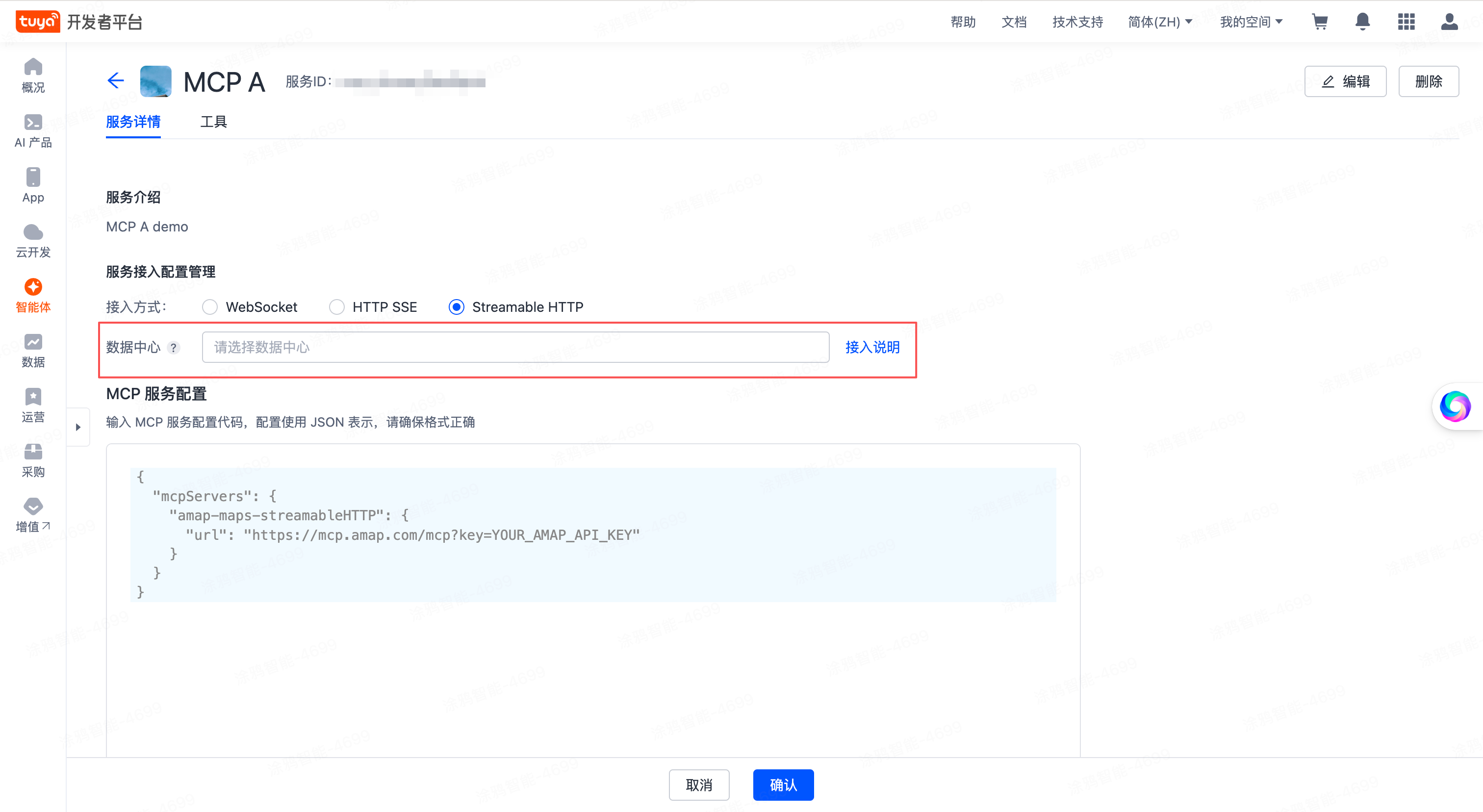
Task: Open the 接入说明 link
Action: coord(872,347)
